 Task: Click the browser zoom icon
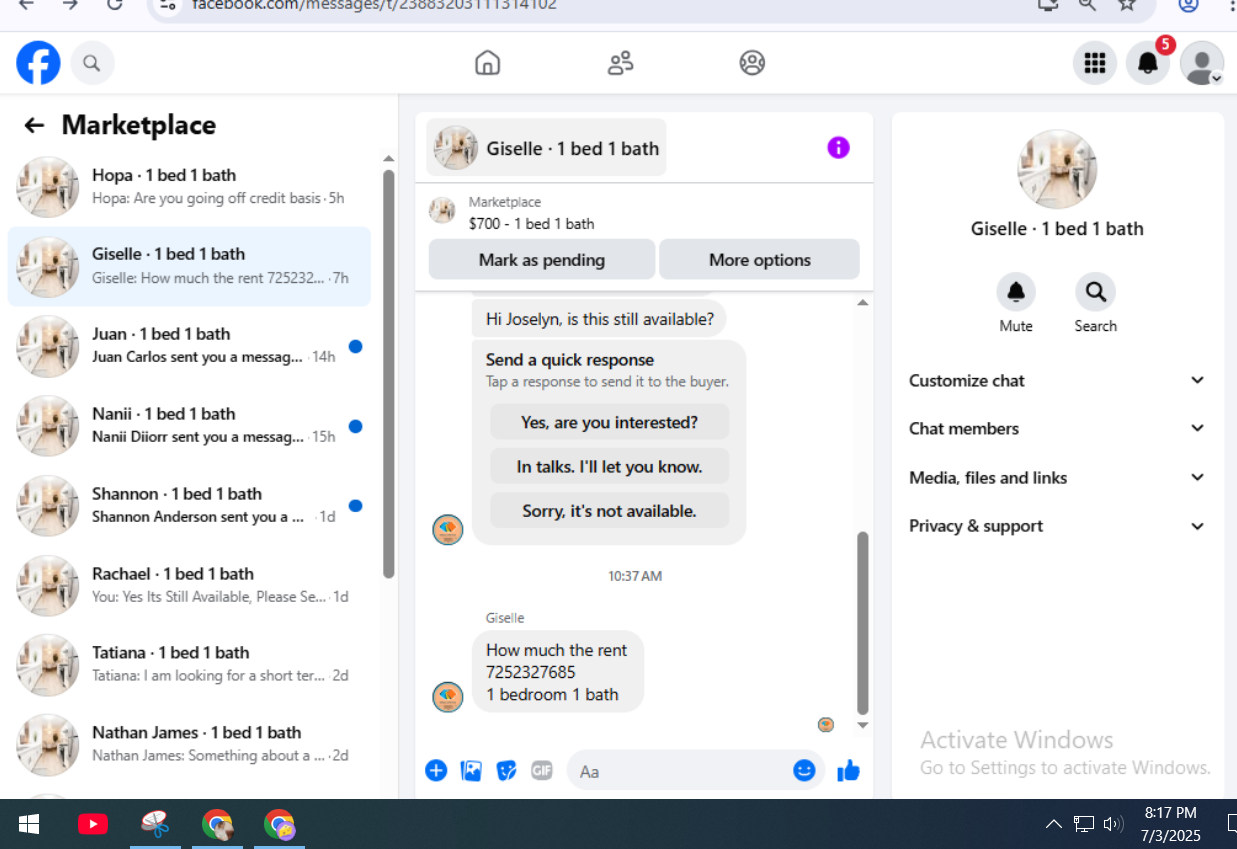[x=1087, y=4]
